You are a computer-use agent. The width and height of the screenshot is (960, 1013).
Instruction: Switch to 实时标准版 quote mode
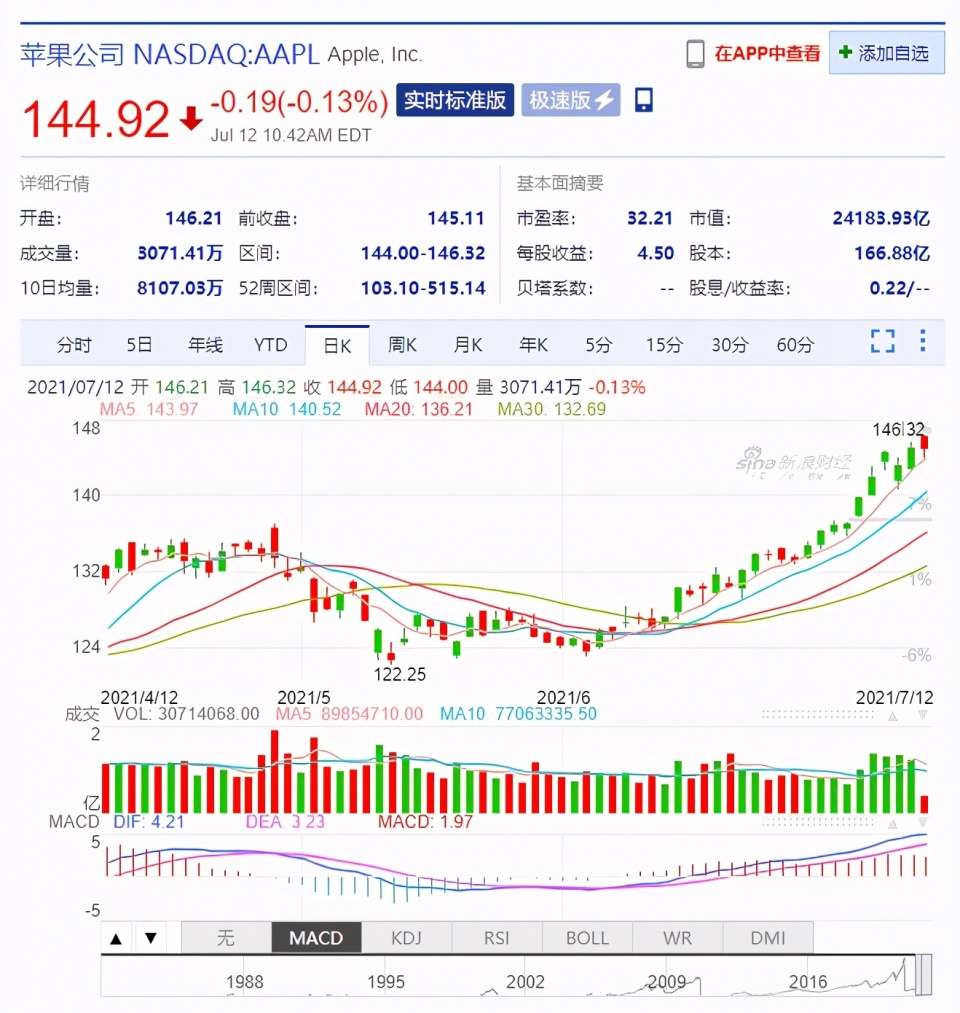pos(455,100)
